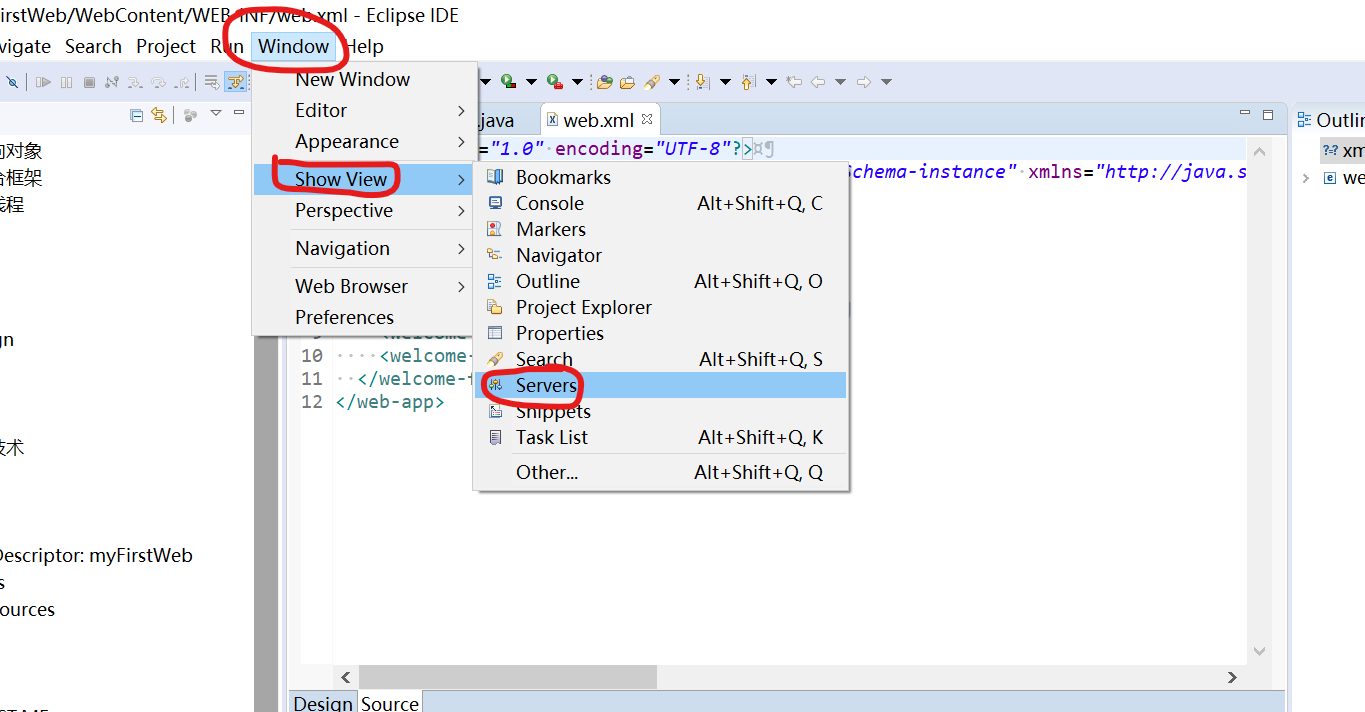The image size is (1365, 712).
Task: Open the Back history dropdown arrow
Action: click(840, 82)
